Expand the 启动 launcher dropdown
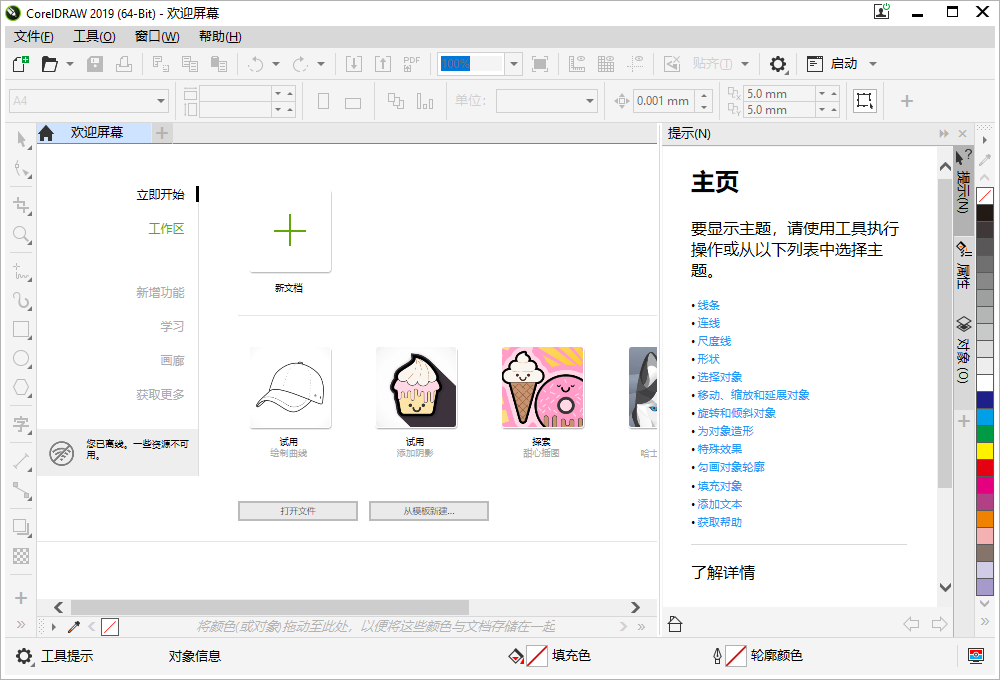This screenshot has width=1000, height=680. [873, 64]
